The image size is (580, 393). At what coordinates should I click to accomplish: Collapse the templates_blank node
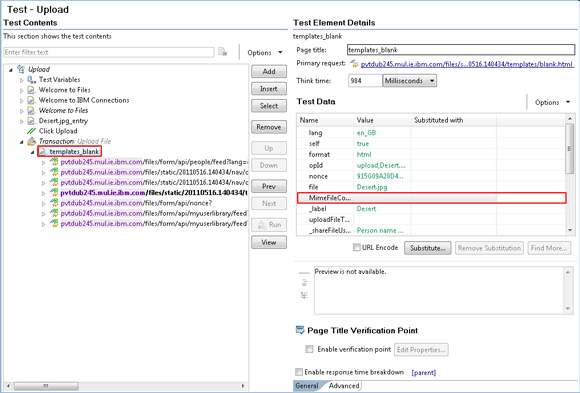tap(33, 152)
